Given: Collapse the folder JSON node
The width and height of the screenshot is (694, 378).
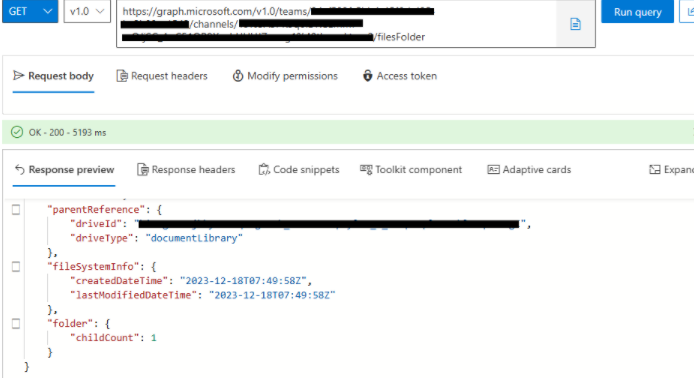Looking at the screenshot, I should [x=16, y=324].
